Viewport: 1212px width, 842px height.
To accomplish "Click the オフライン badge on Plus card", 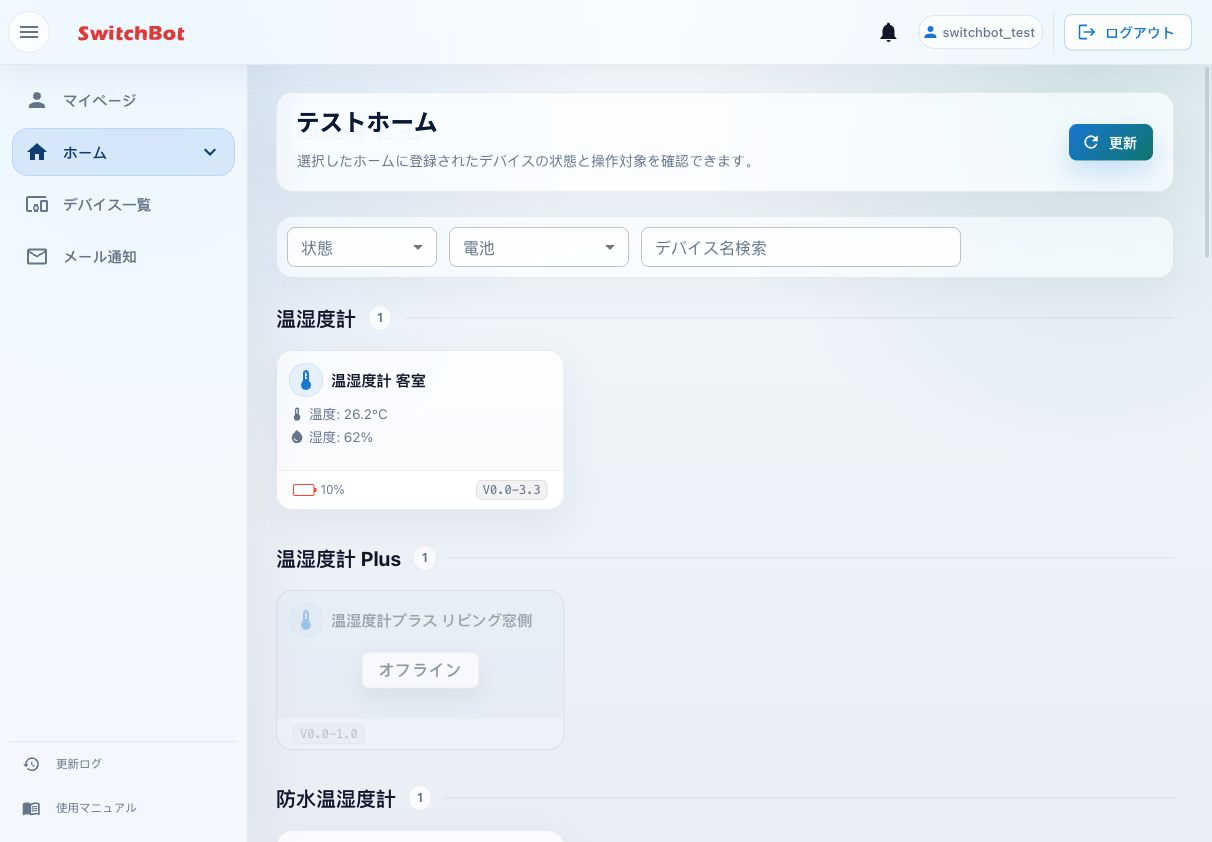I will coord(420,670).
